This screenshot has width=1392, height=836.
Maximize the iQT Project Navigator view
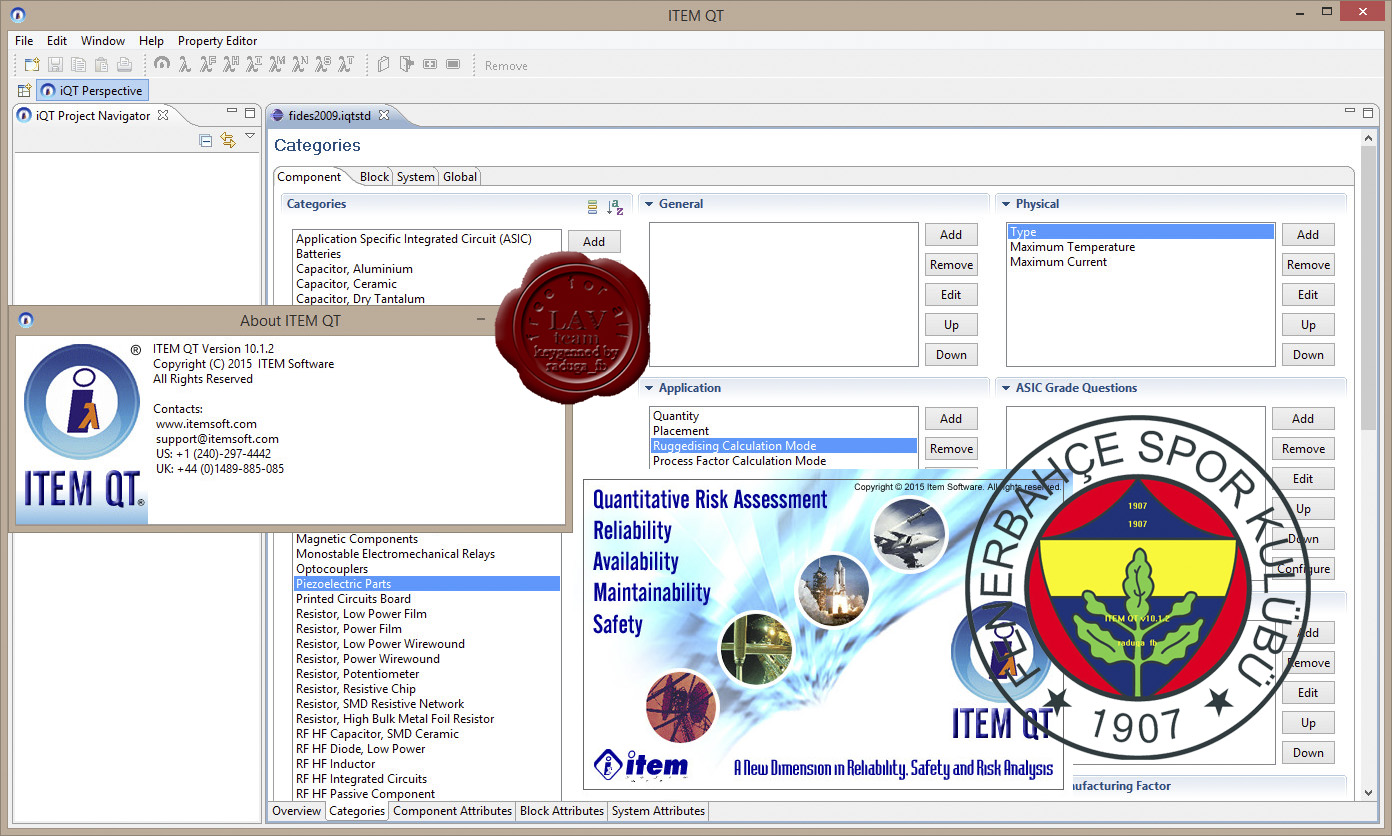click(249, 112)
